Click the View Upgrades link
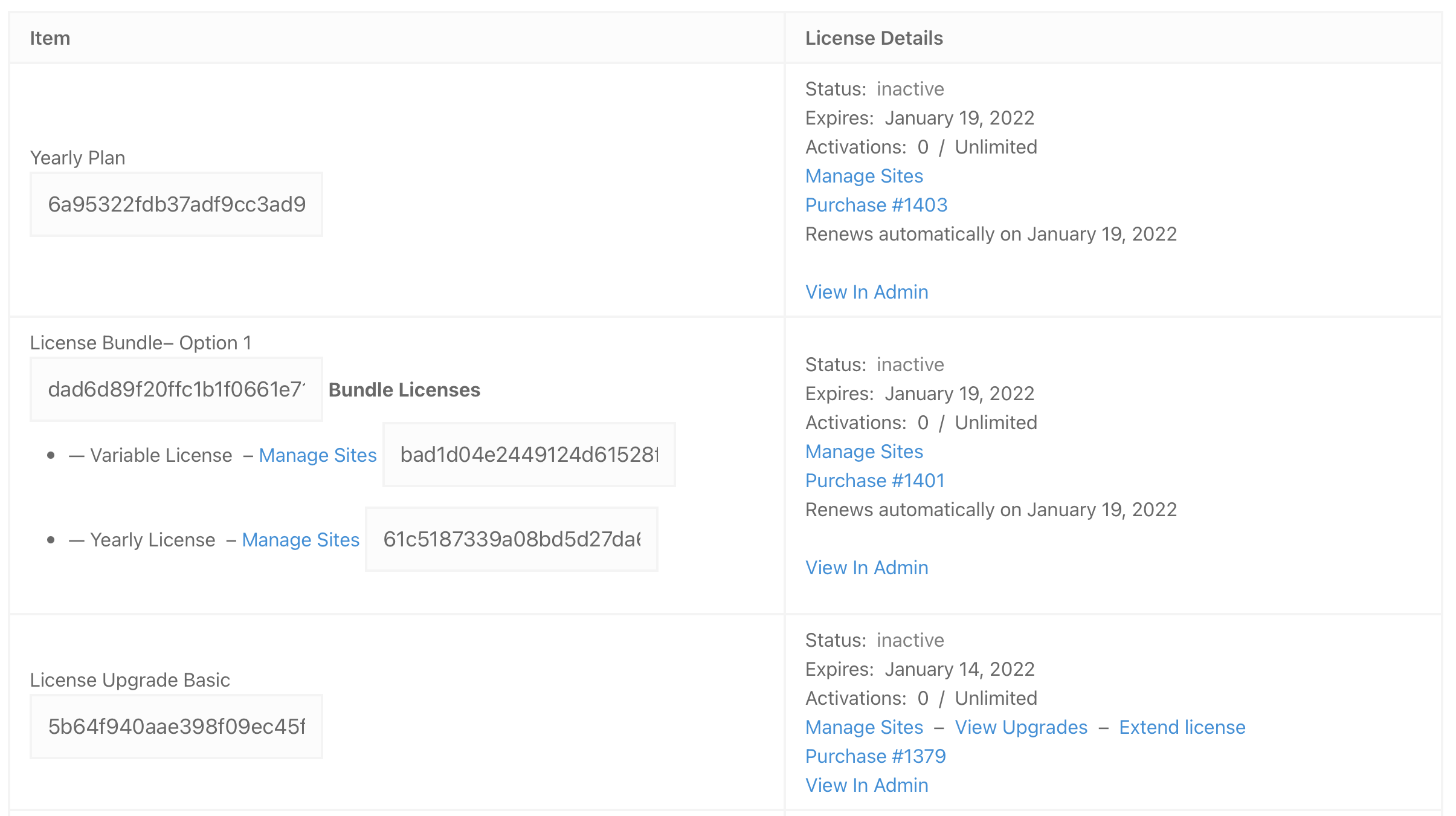 click(x=1021, y=727)
